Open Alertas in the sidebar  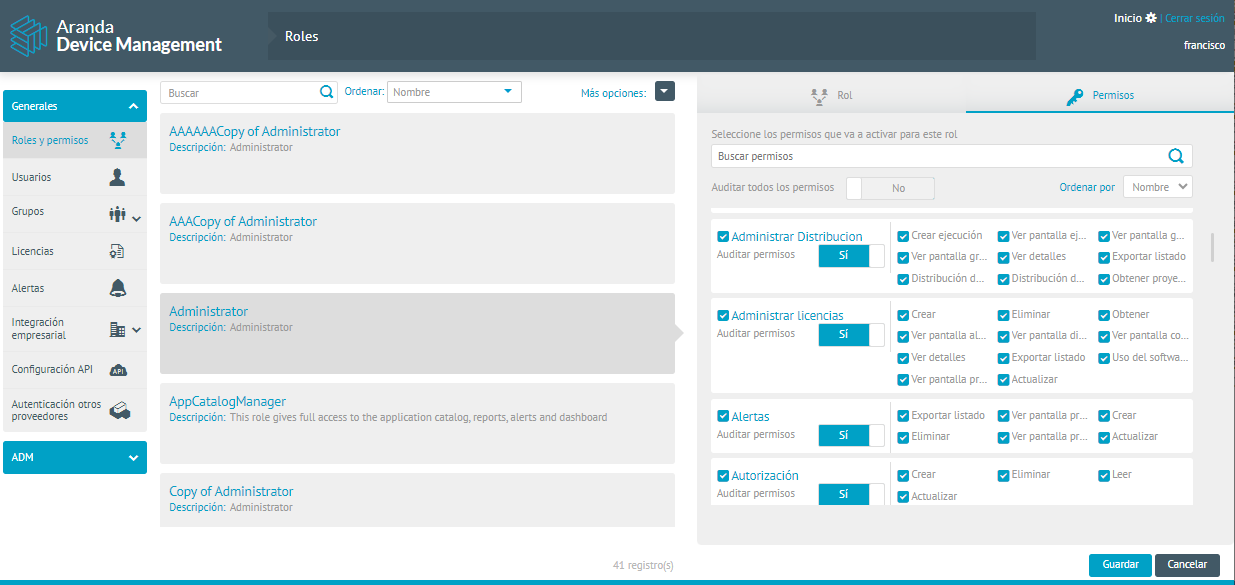[75, 288]
